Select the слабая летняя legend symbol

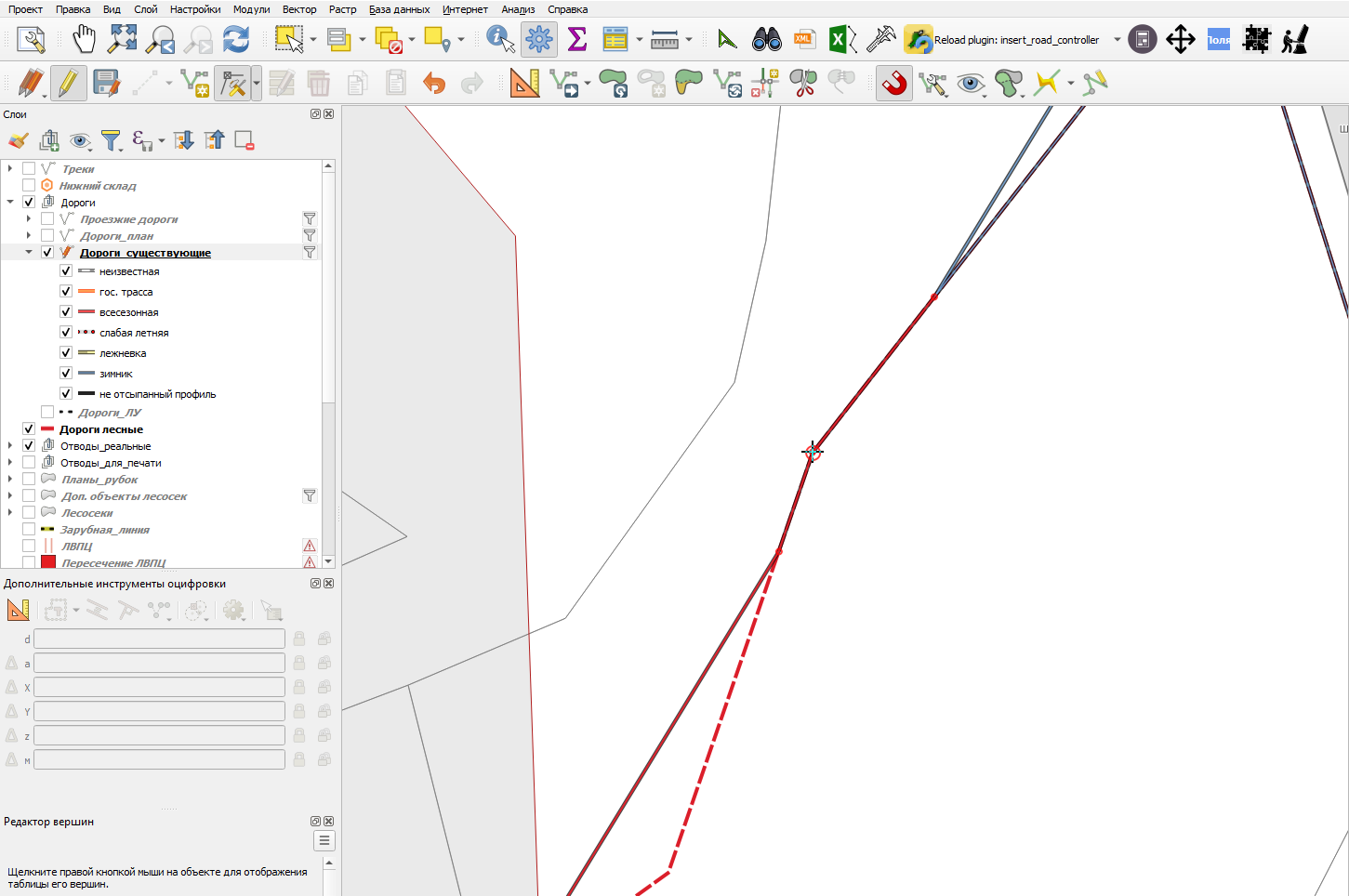point(86,332)
